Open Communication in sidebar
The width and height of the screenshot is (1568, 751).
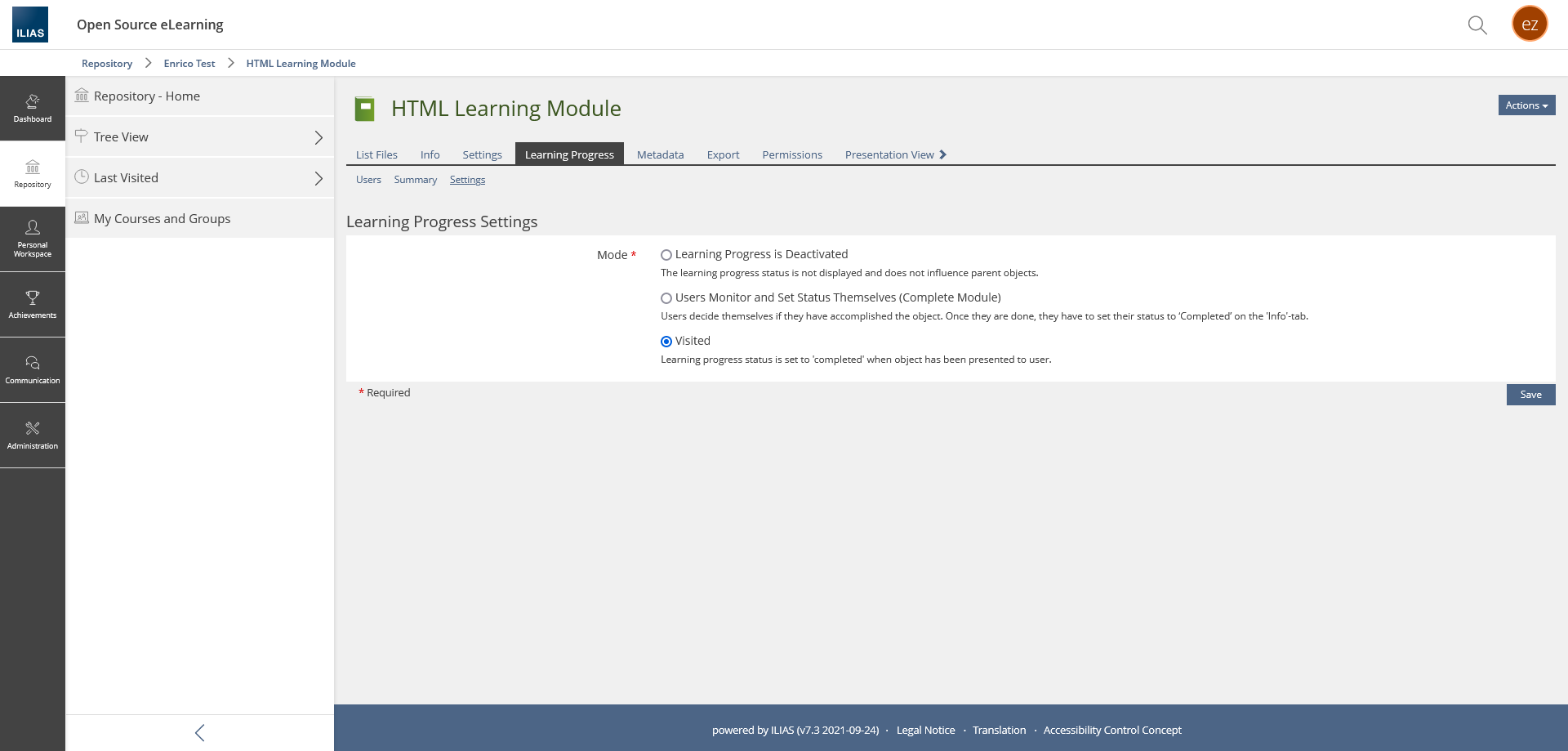point(33,370)
